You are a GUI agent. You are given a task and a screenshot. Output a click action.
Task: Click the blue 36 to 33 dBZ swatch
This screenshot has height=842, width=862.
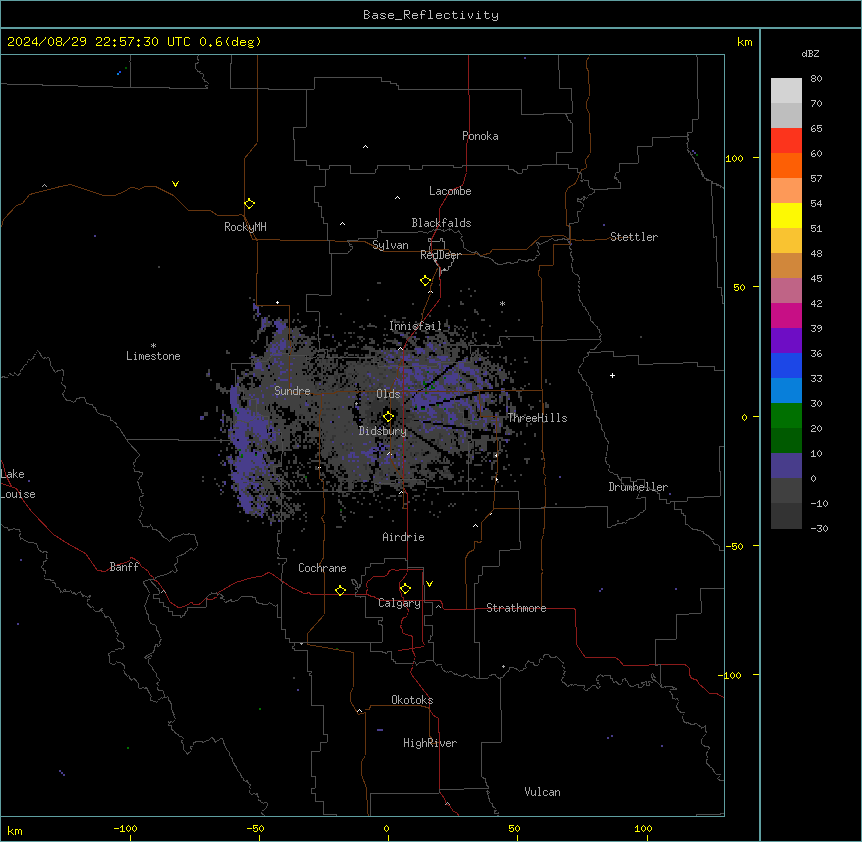click(x=786, y=365)
